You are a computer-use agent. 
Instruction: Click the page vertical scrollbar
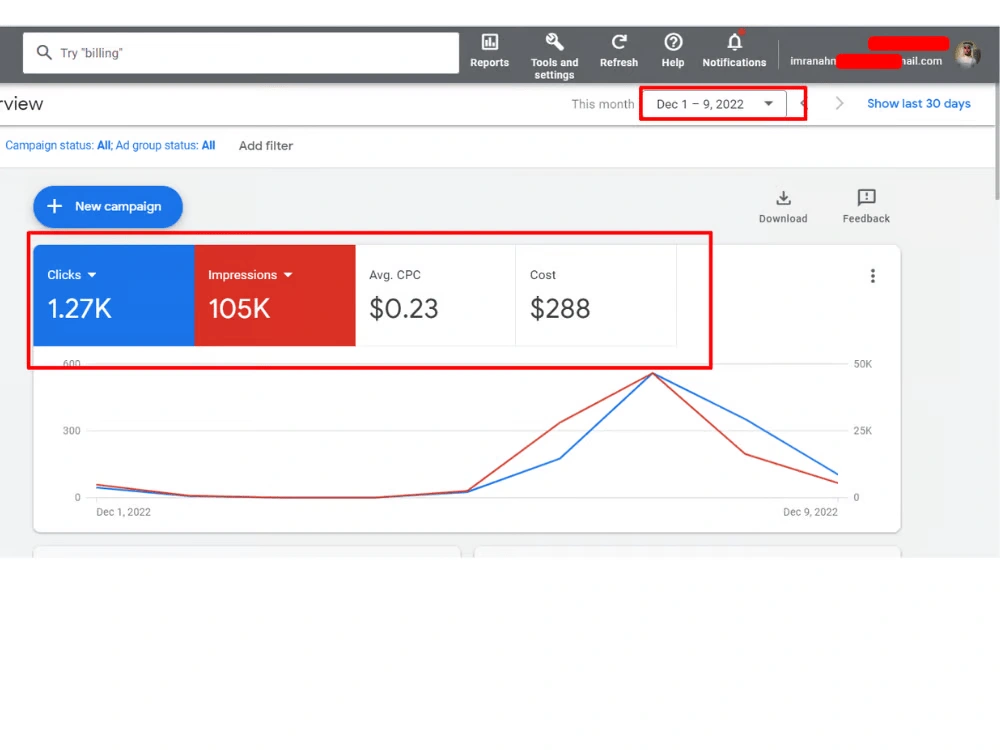[996, 140]
